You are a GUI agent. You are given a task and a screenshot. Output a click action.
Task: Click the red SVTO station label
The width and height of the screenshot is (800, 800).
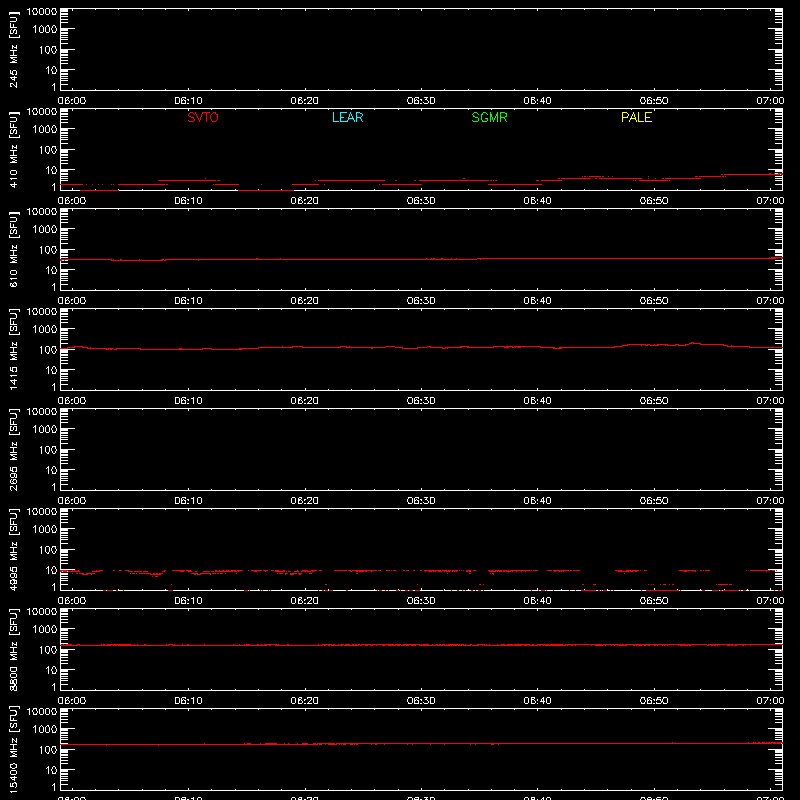(x=203, y=117)
